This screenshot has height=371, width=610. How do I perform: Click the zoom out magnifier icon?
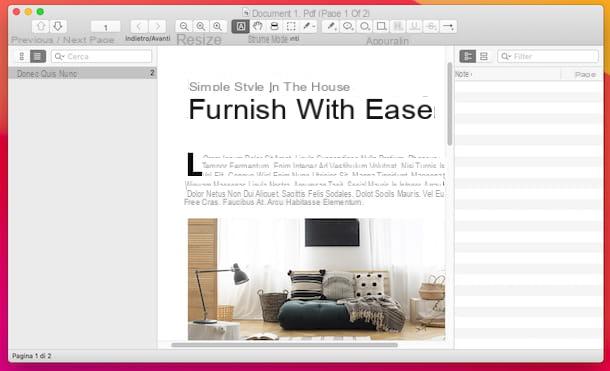[x=184, y=26]
